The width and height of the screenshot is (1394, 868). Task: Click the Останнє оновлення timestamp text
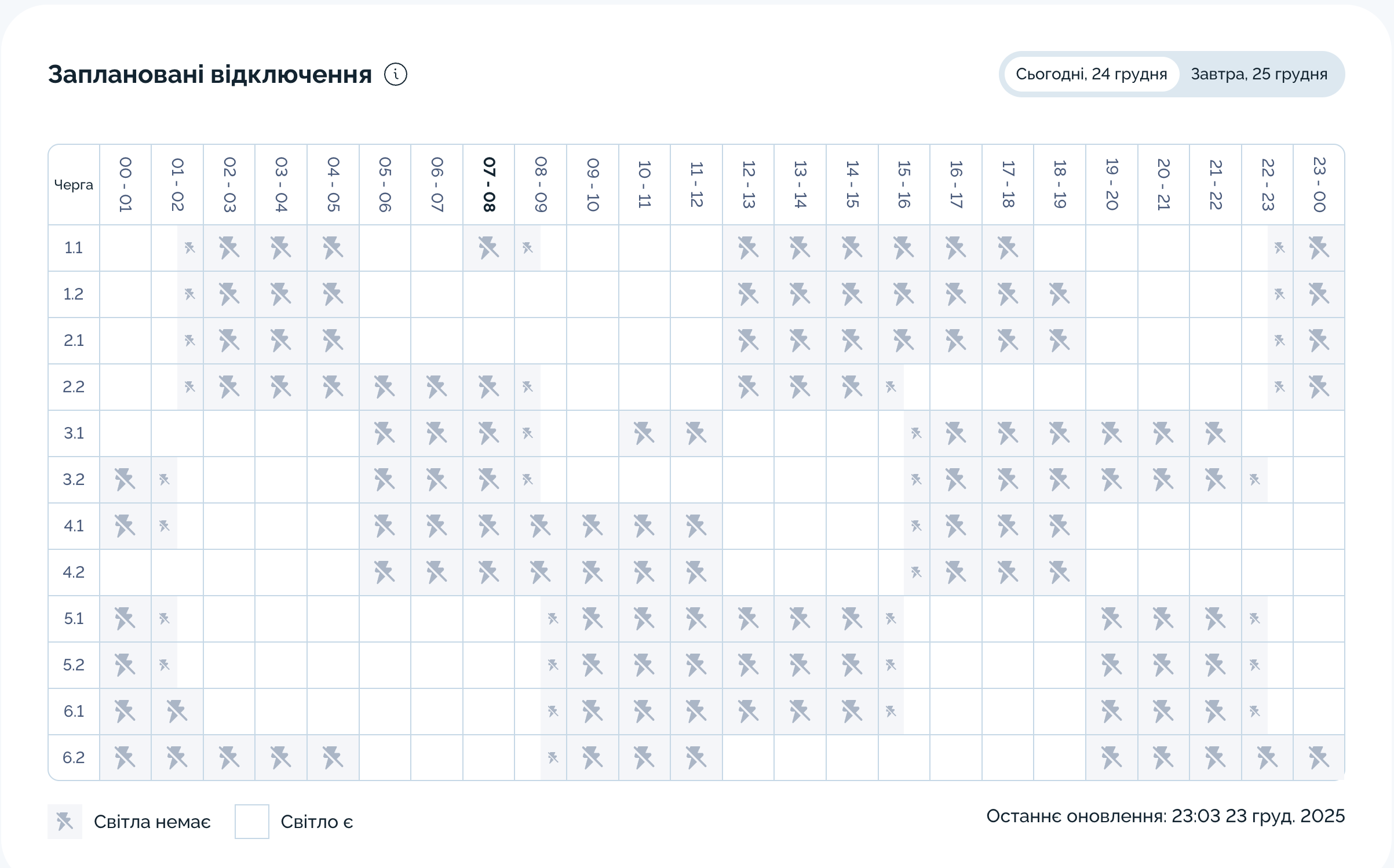(1165, 816)
